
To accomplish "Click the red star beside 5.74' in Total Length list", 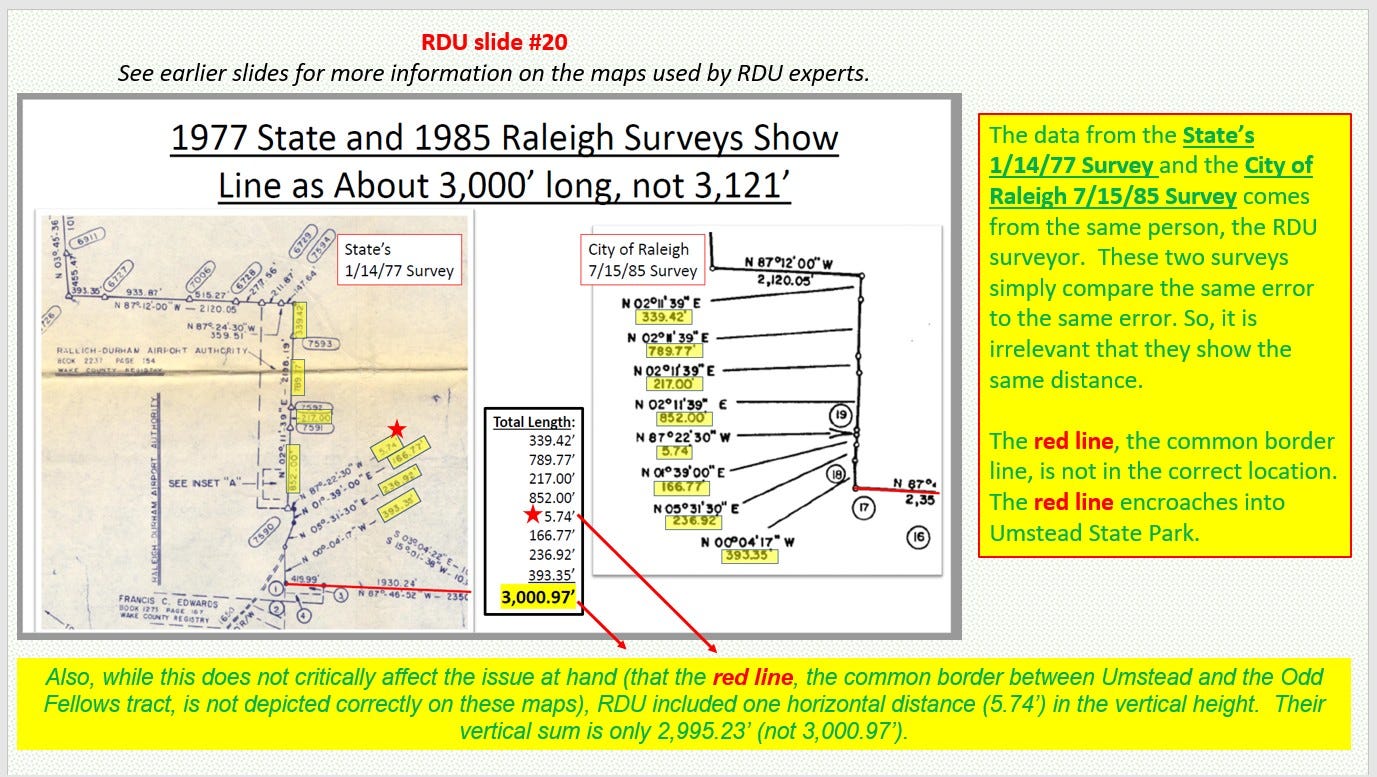I will click(x=532, y=515).
